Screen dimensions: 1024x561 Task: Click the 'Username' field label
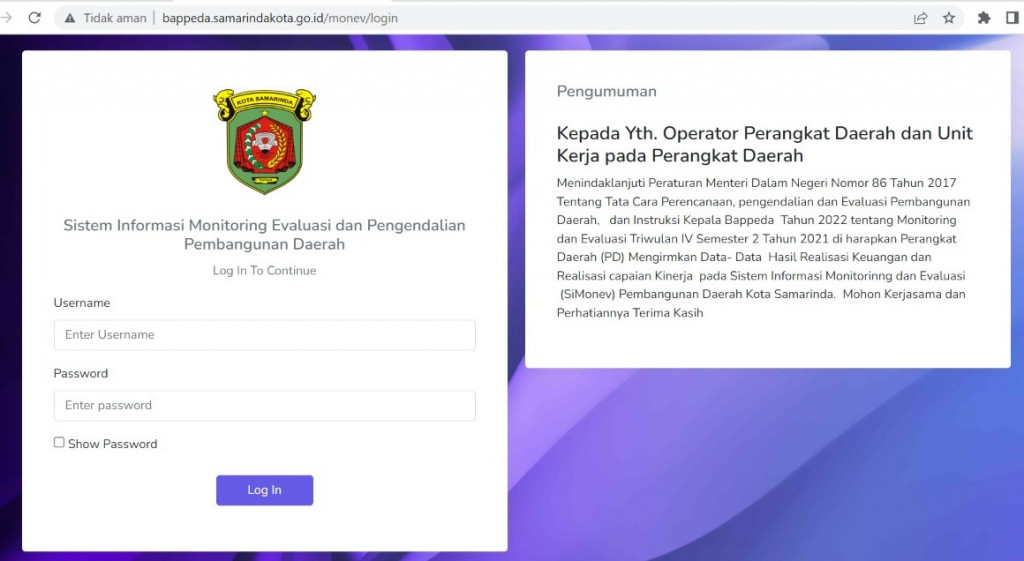coord(82,303)
